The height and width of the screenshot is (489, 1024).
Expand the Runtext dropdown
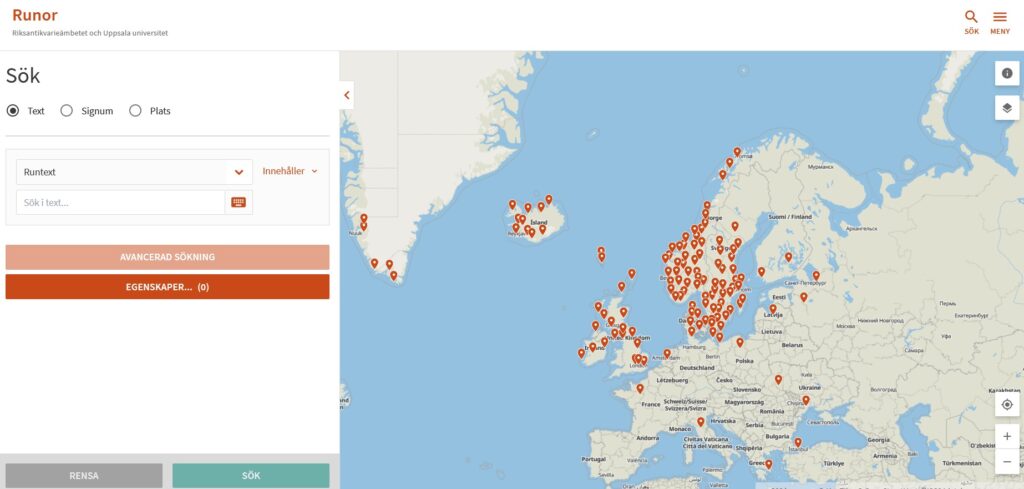point(239,172)
